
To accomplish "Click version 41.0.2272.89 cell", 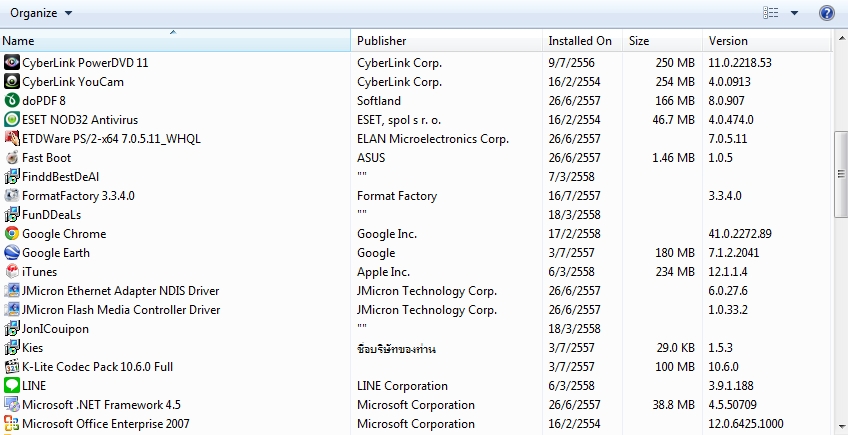I will pyautogui.click(x=740, y=234).
